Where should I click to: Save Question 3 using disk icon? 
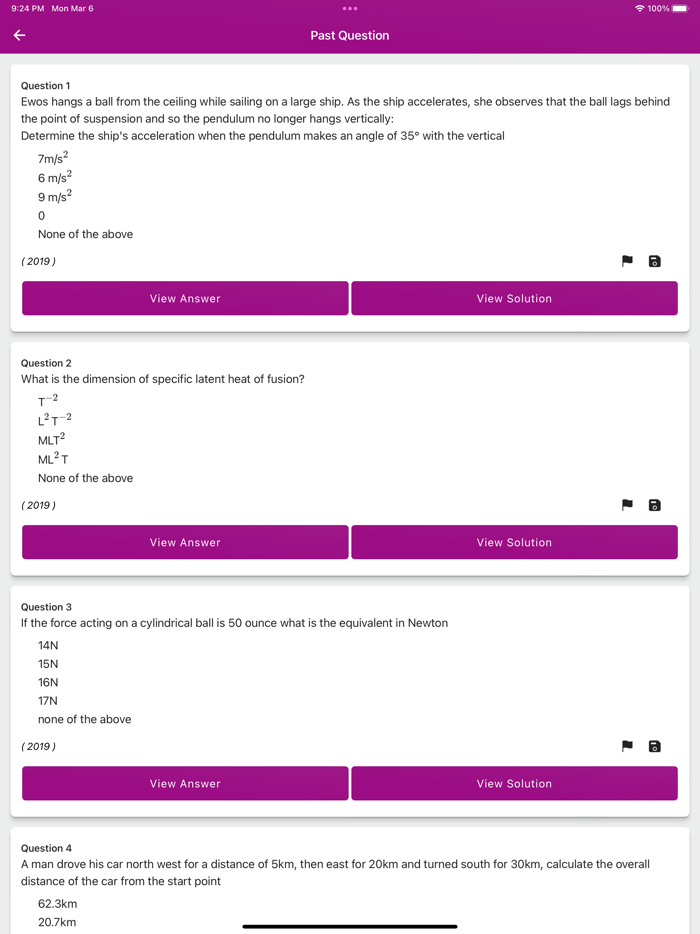click(x=655, y=746)
